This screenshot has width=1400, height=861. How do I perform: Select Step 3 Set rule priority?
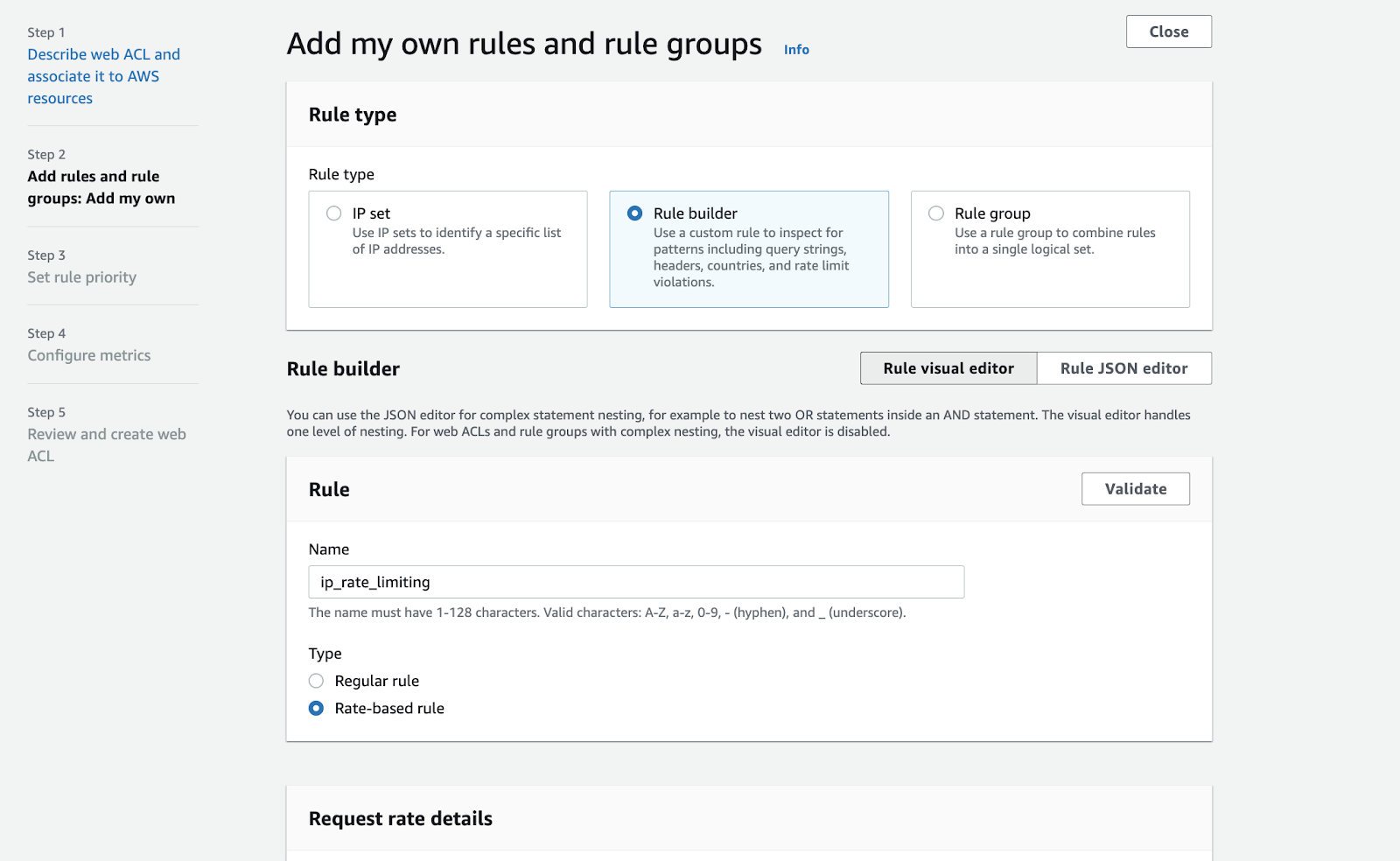coord(81,277)
